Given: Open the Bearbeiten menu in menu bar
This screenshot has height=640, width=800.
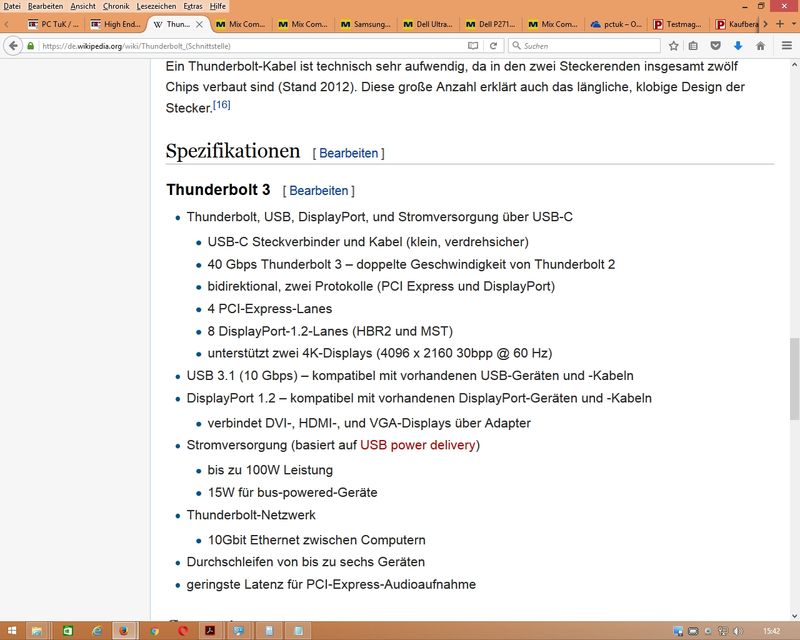Looking at the screenshot, I should (45, 6).
